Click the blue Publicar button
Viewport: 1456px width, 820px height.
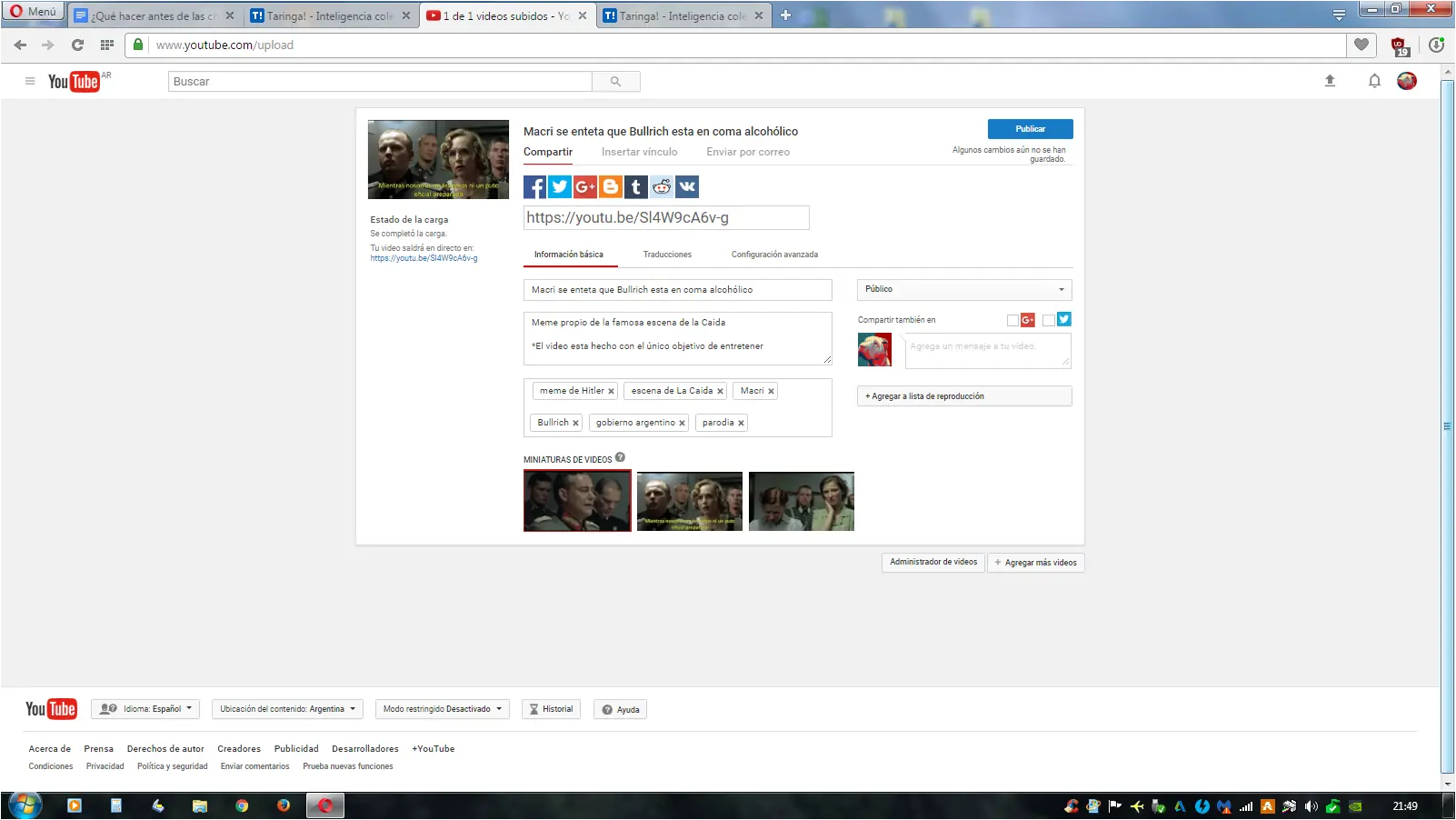[x=1031, y=129]
